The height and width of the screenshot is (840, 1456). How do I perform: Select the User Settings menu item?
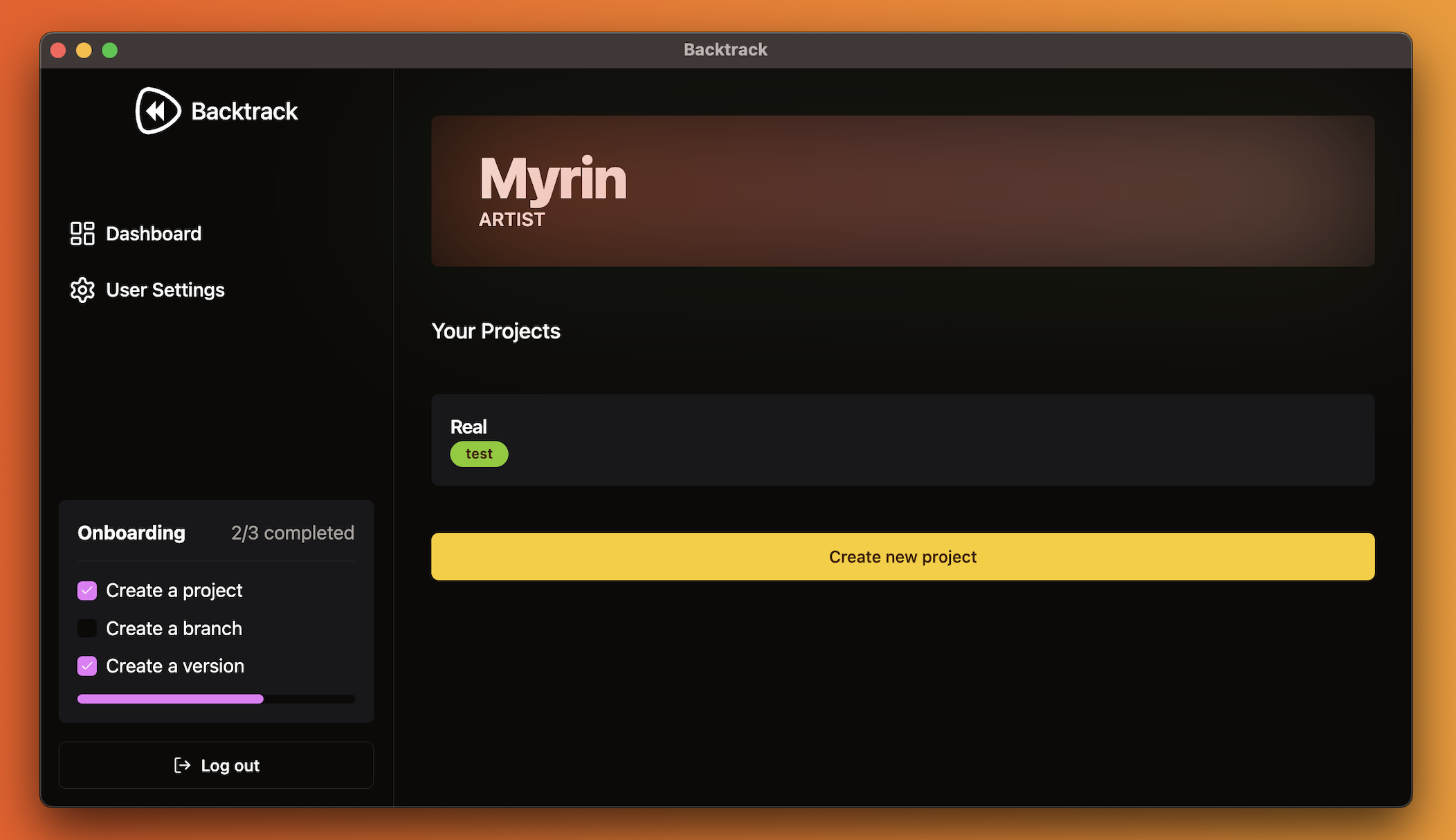(x=165, y=290)
